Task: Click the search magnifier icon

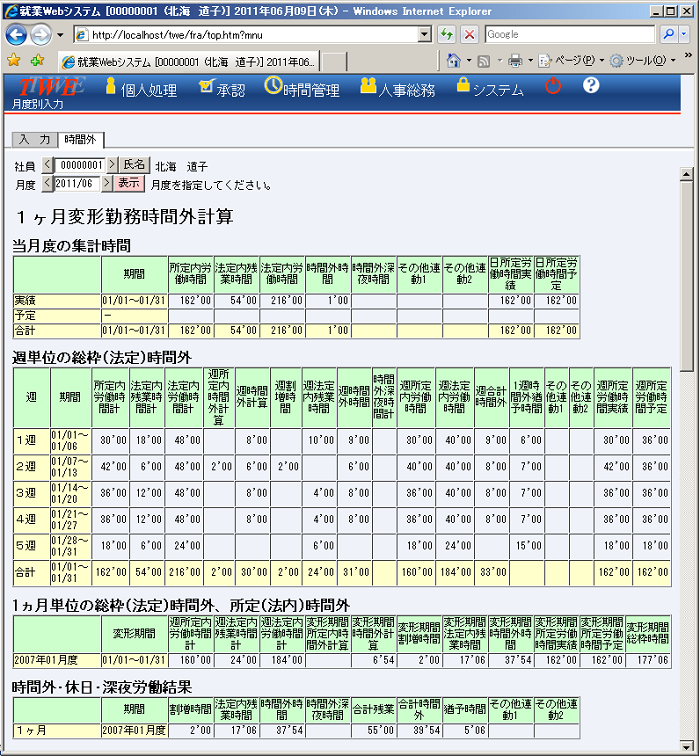Action: tap(669, 34)
